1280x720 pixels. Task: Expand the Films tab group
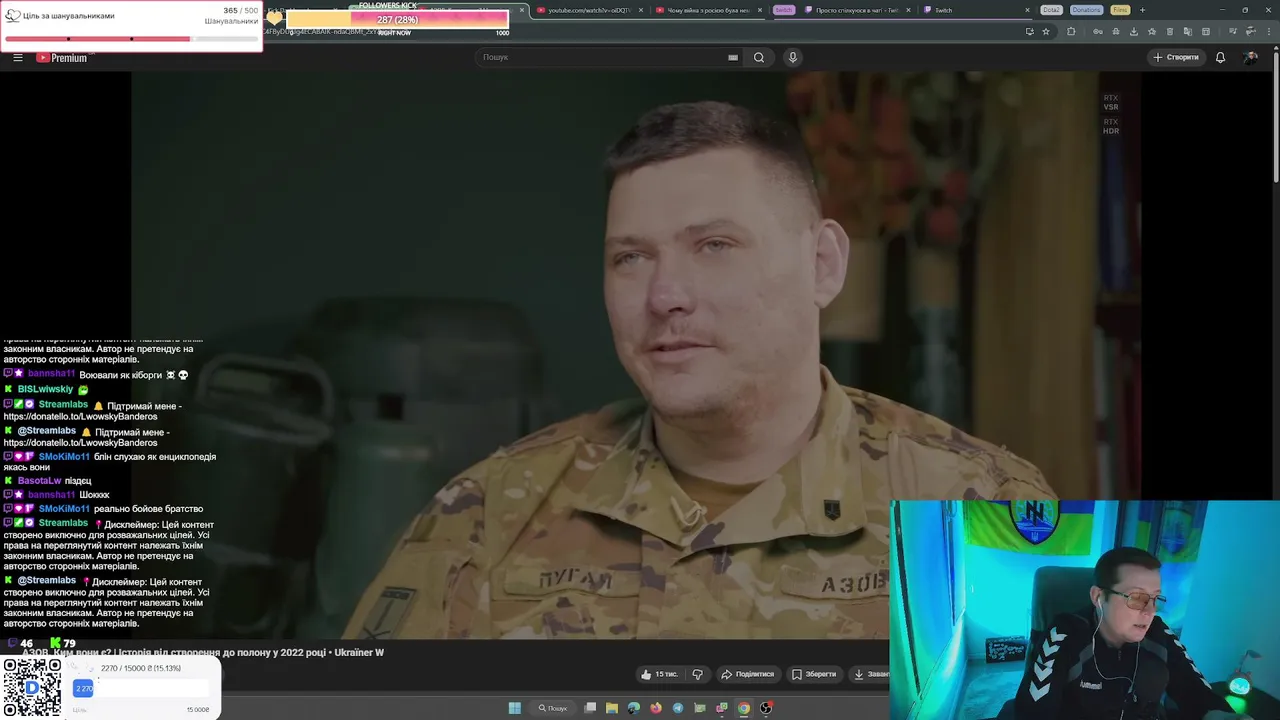[x=1120, y=10]
